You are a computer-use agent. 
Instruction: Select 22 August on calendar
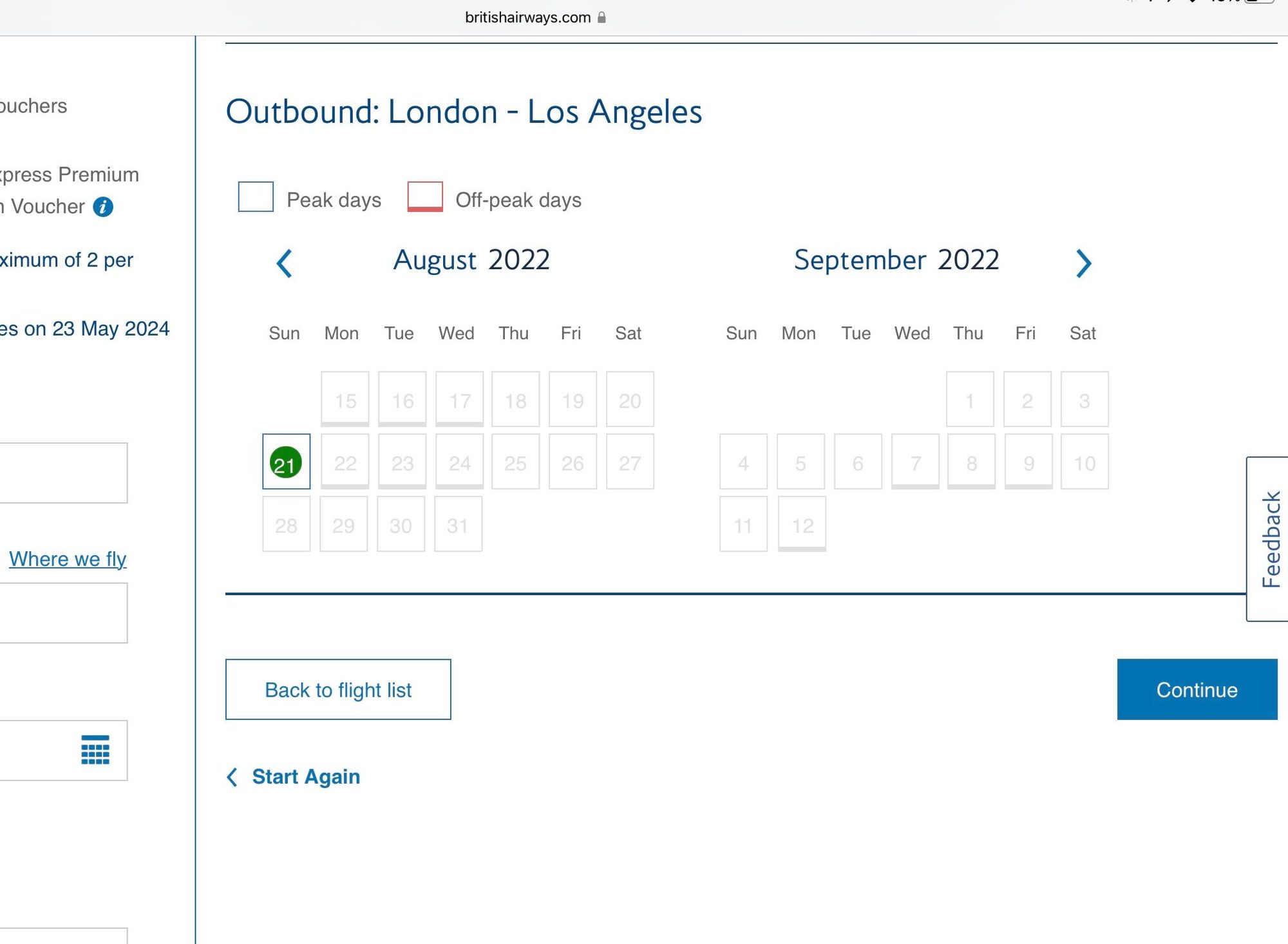[x=345, y=462]
